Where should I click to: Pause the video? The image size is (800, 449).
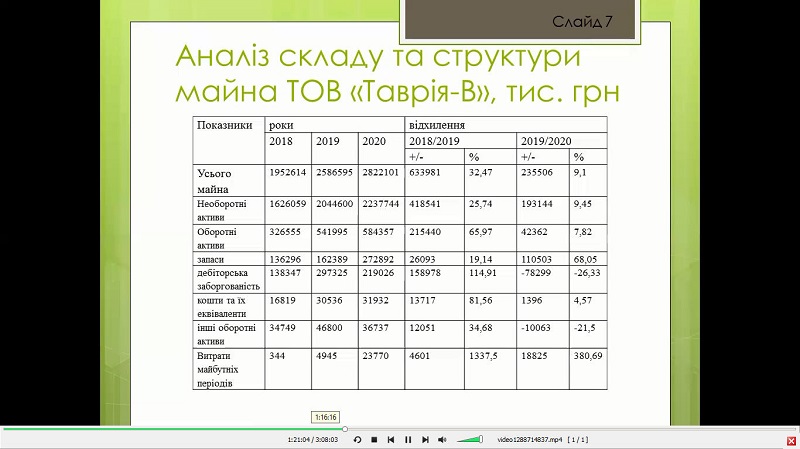tap(408, 439)
